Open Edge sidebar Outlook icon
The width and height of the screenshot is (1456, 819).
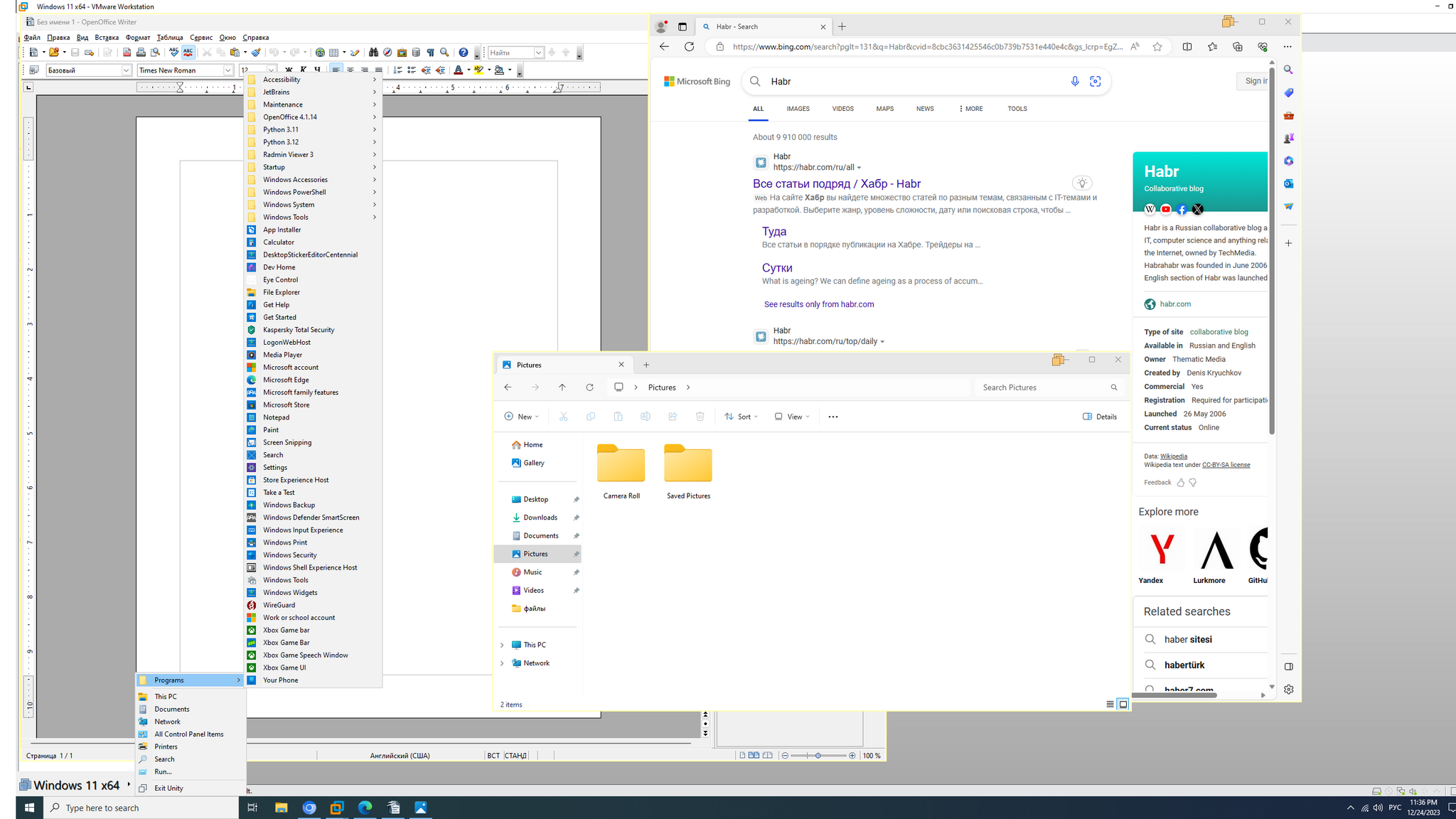tap(1288, 183)
